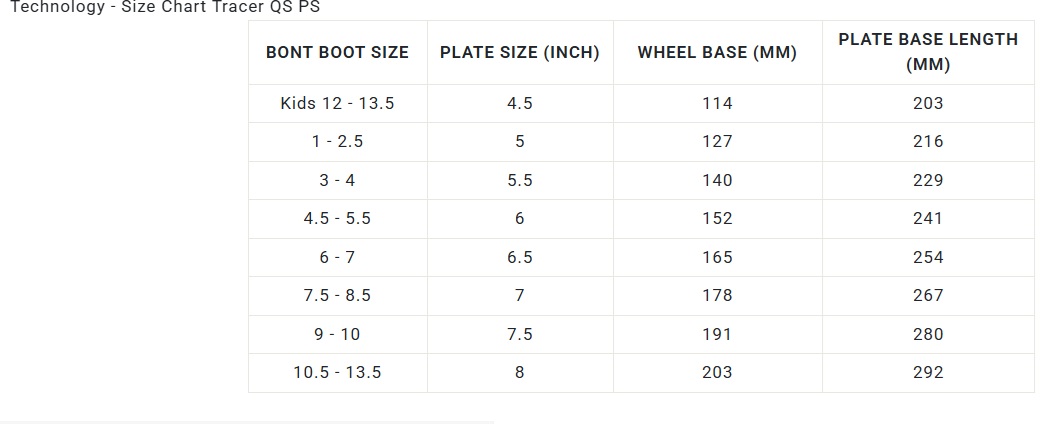Image resolution: width=1050 pixels, height=436 pixels.
Task: Select the Kids 12 - 13.5 boot size cell
Action: 337,103
